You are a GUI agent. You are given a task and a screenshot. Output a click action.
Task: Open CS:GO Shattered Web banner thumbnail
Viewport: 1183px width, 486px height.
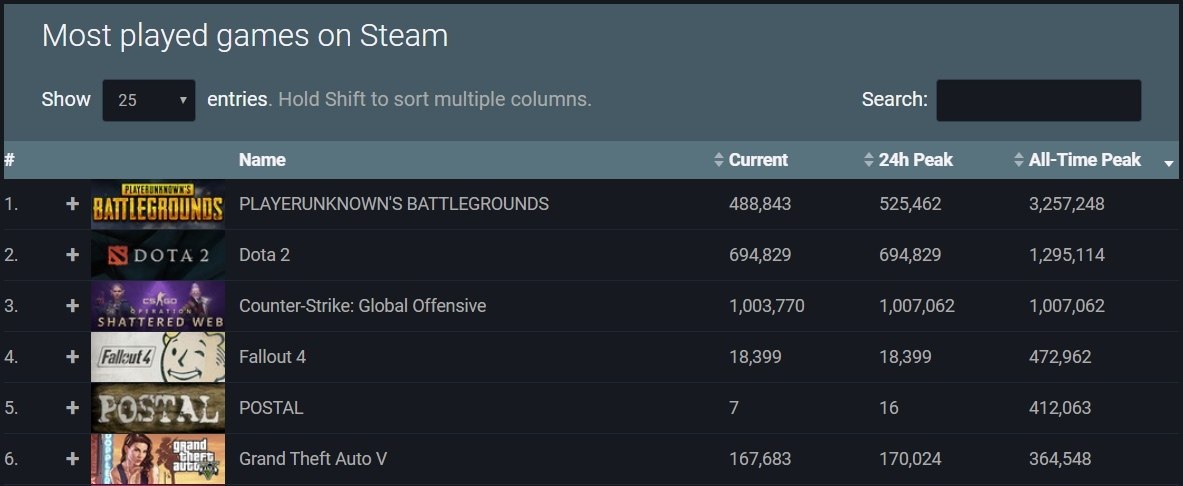click(x=158, y=306)
